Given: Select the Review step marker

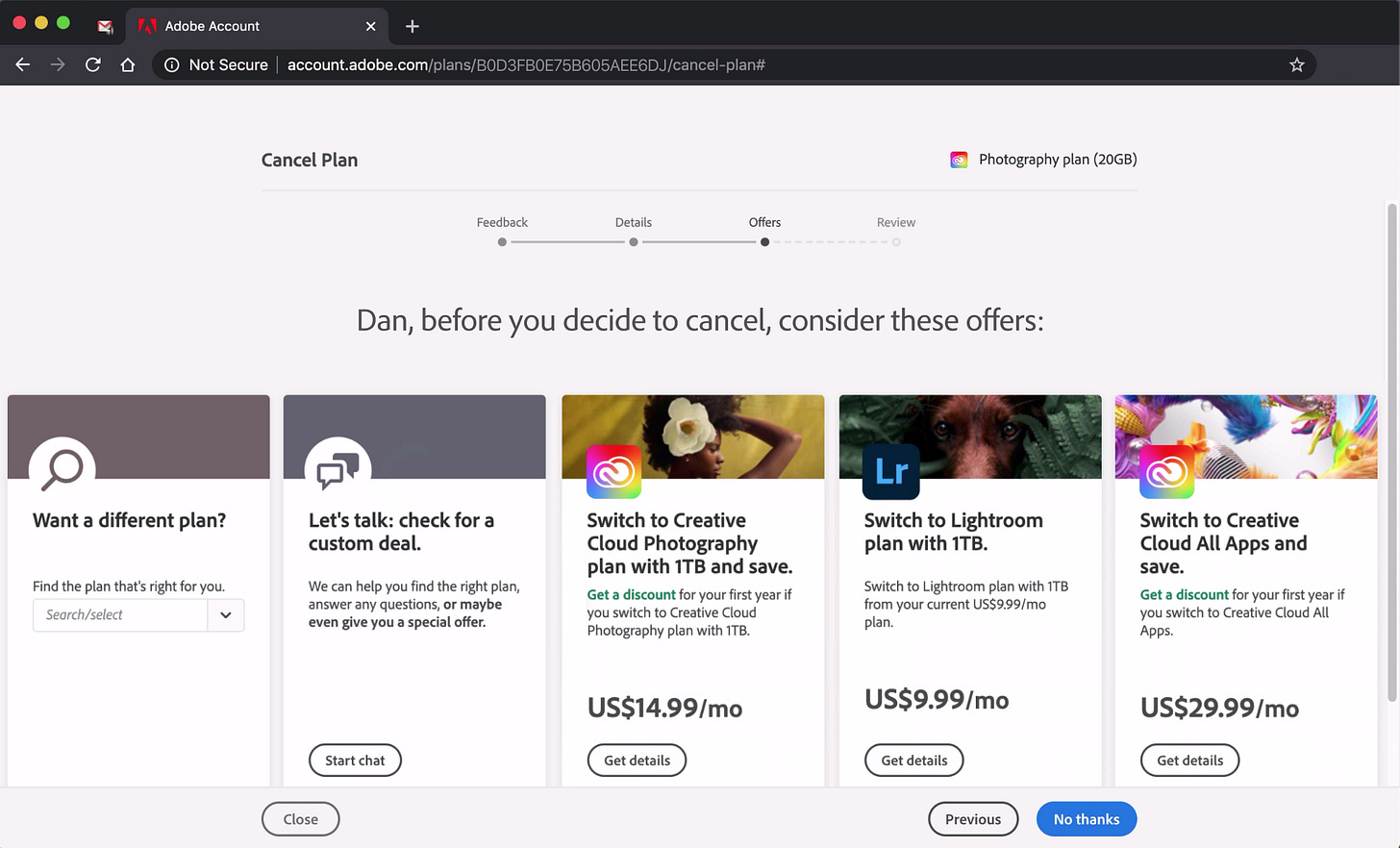Looking at the screenshot, I should [896, 242].
